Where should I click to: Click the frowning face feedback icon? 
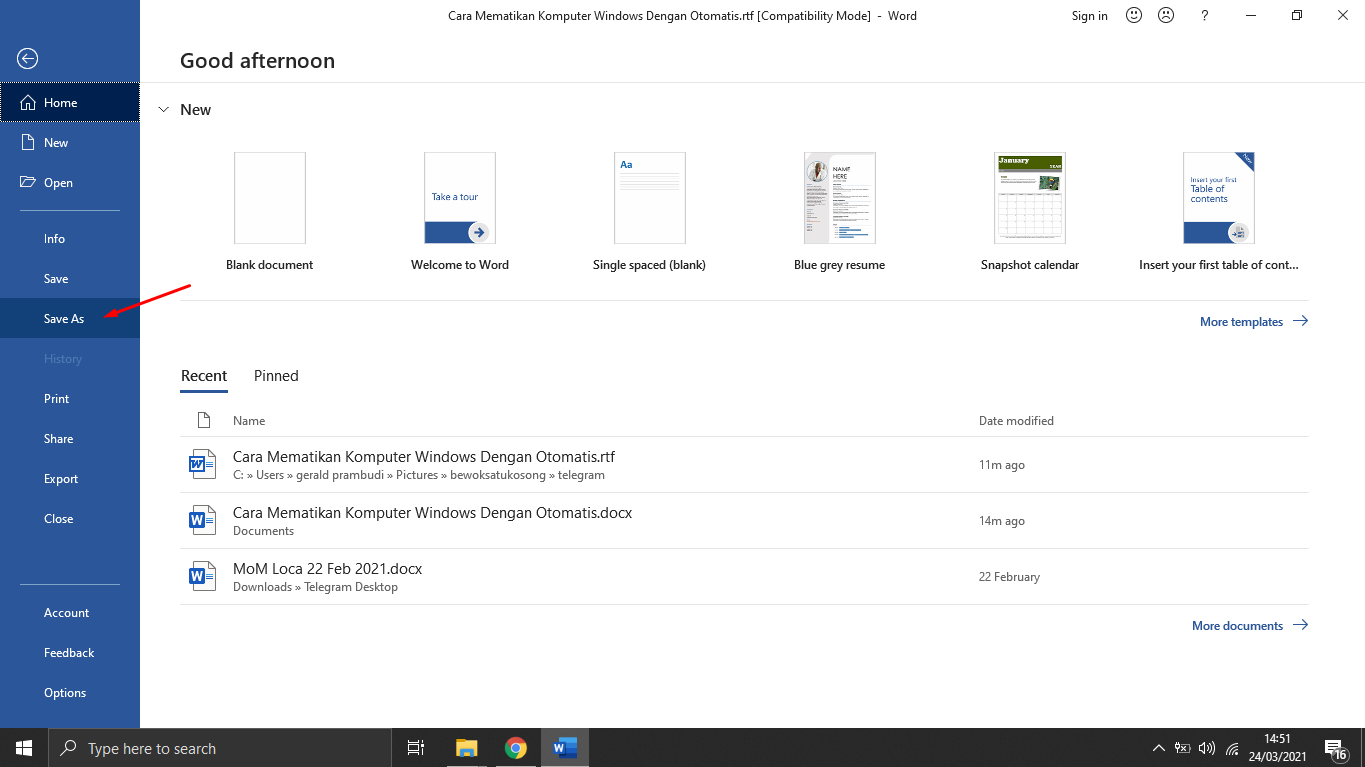tap(1166, 15)
